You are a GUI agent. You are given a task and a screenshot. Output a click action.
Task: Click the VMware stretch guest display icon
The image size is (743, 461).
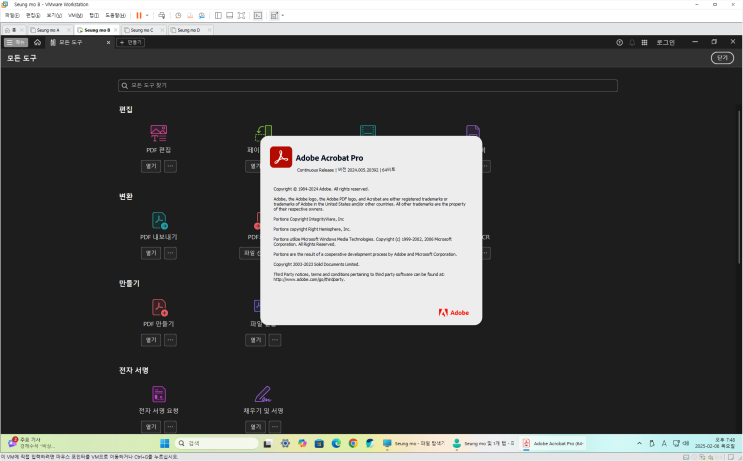click(274, 15)
